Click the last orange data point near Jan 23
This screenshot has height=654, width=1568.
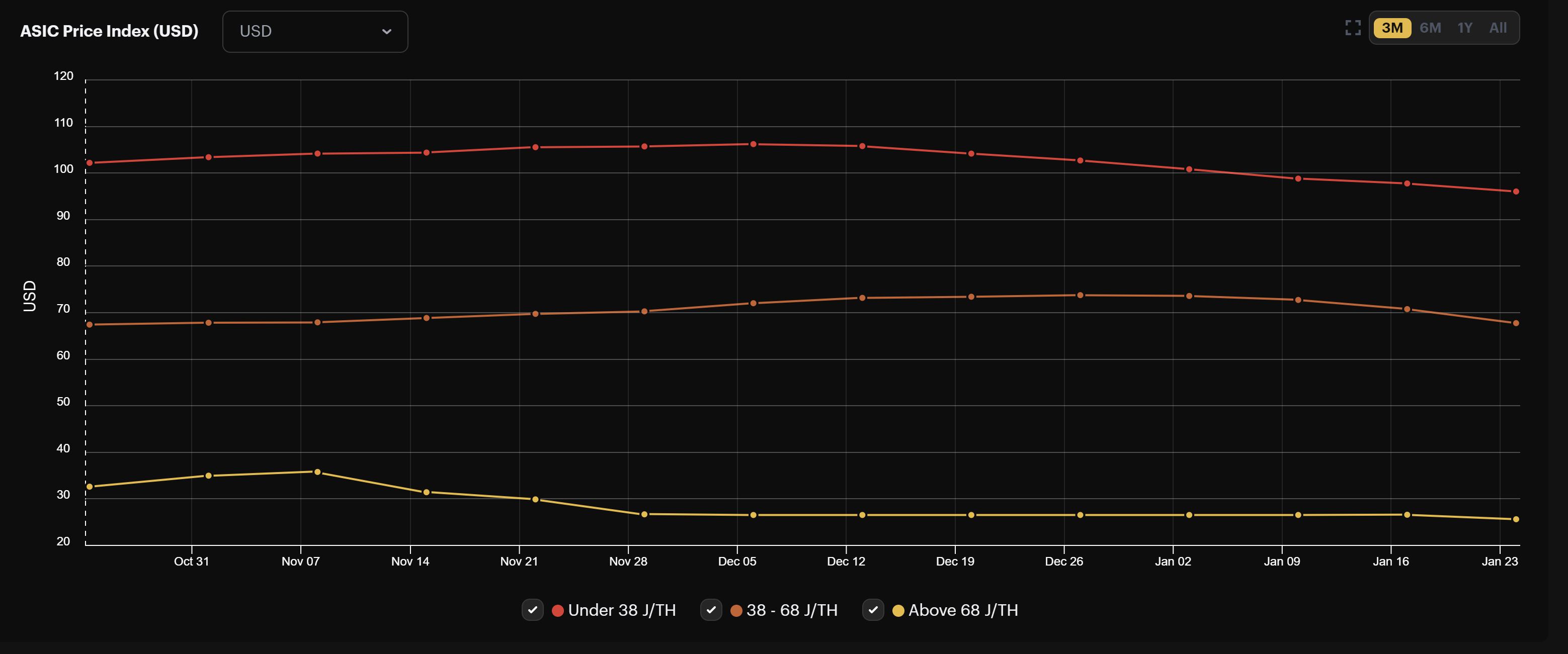(x=1516, y=323)
